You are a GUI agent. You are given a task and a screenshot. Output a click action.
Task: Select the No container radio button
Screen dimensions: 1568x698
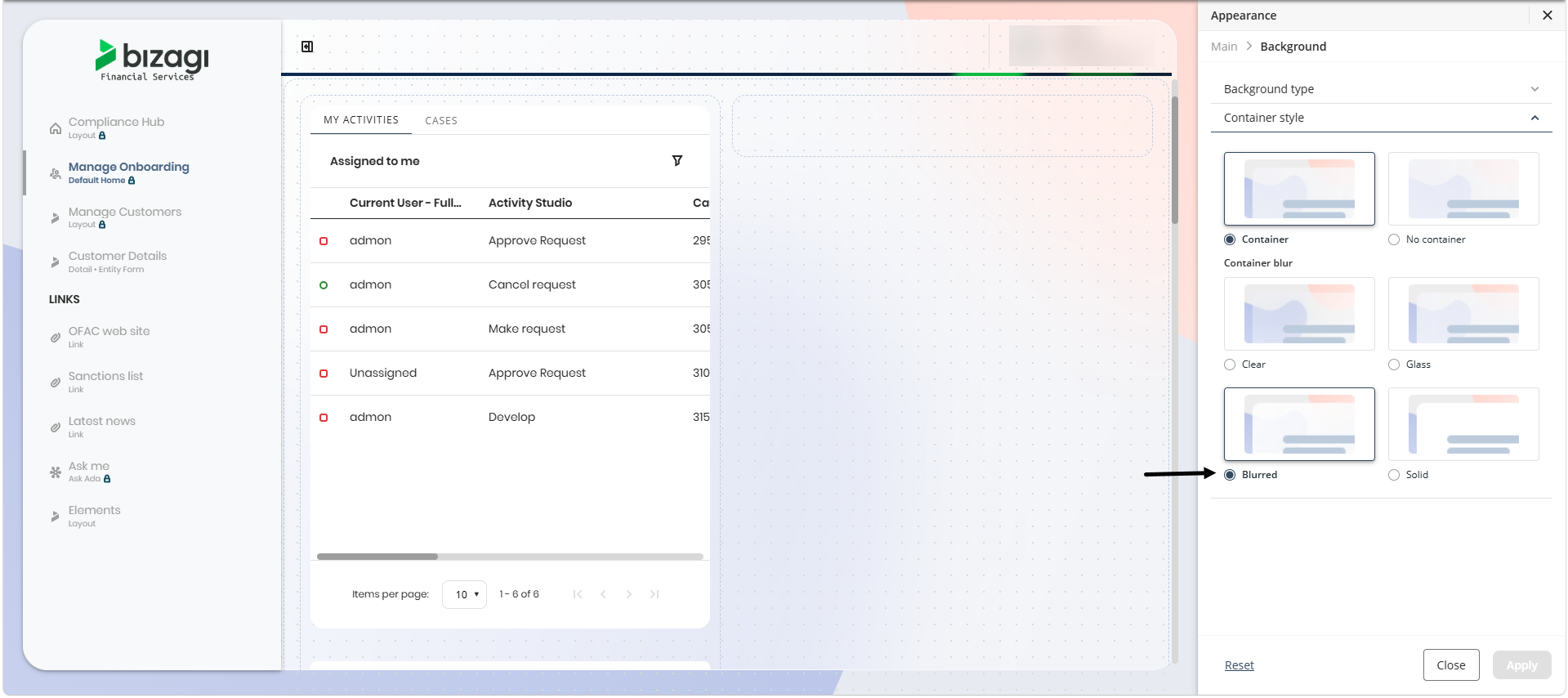(x=1394, y=239)
